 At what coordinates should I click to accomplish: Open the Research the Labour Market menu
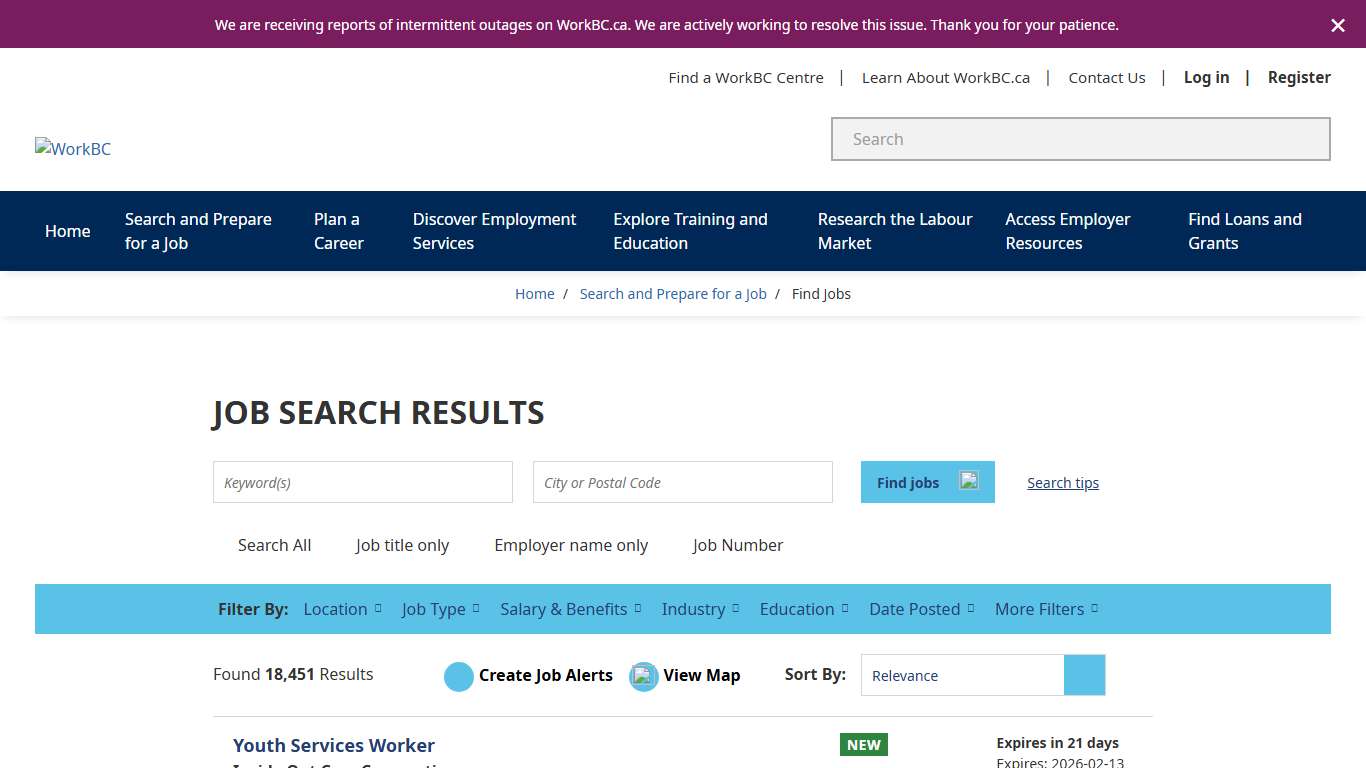click(x=894, y=231)
